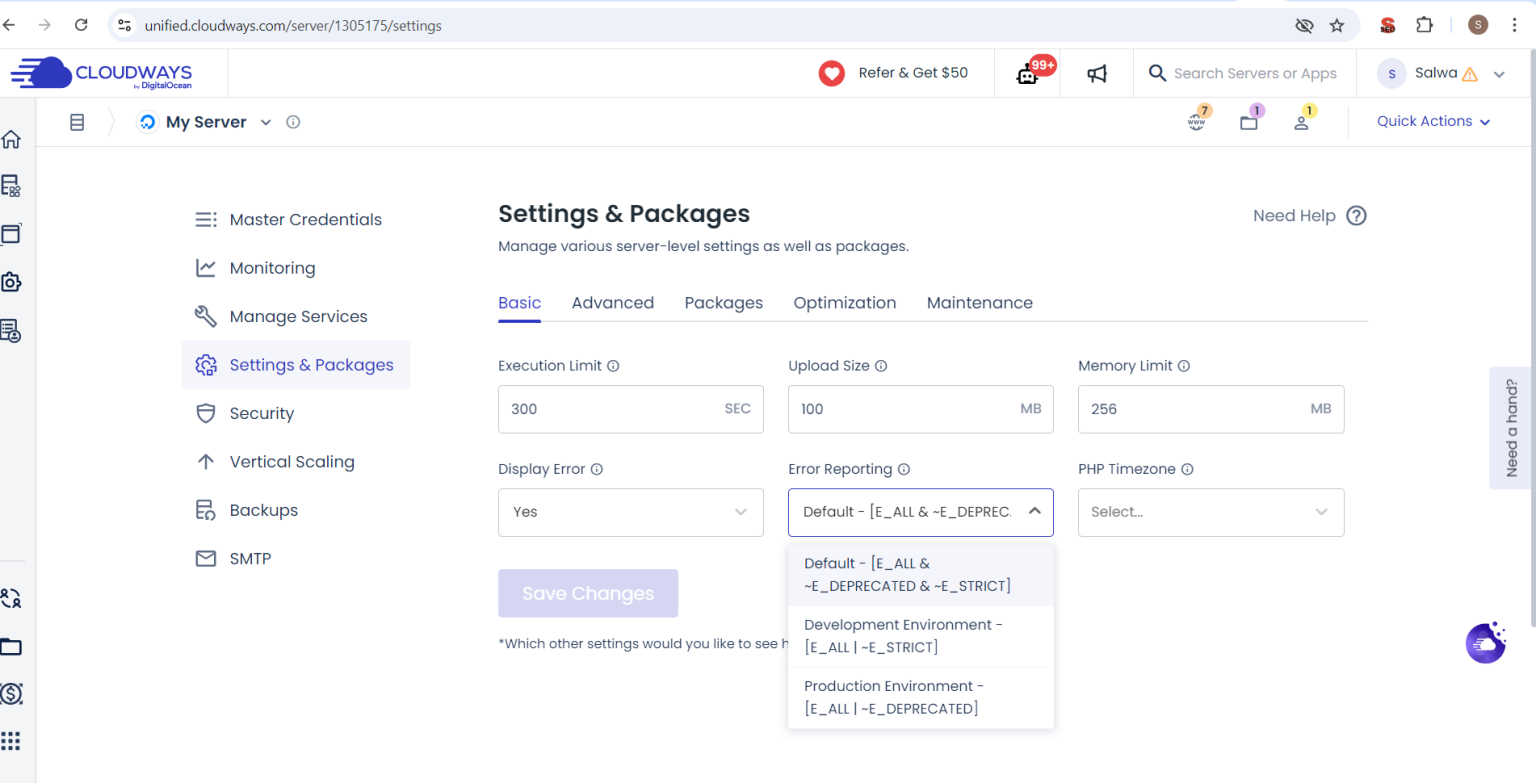Open Security in the side menu
1536x783 pixels.
click(296, 413)
